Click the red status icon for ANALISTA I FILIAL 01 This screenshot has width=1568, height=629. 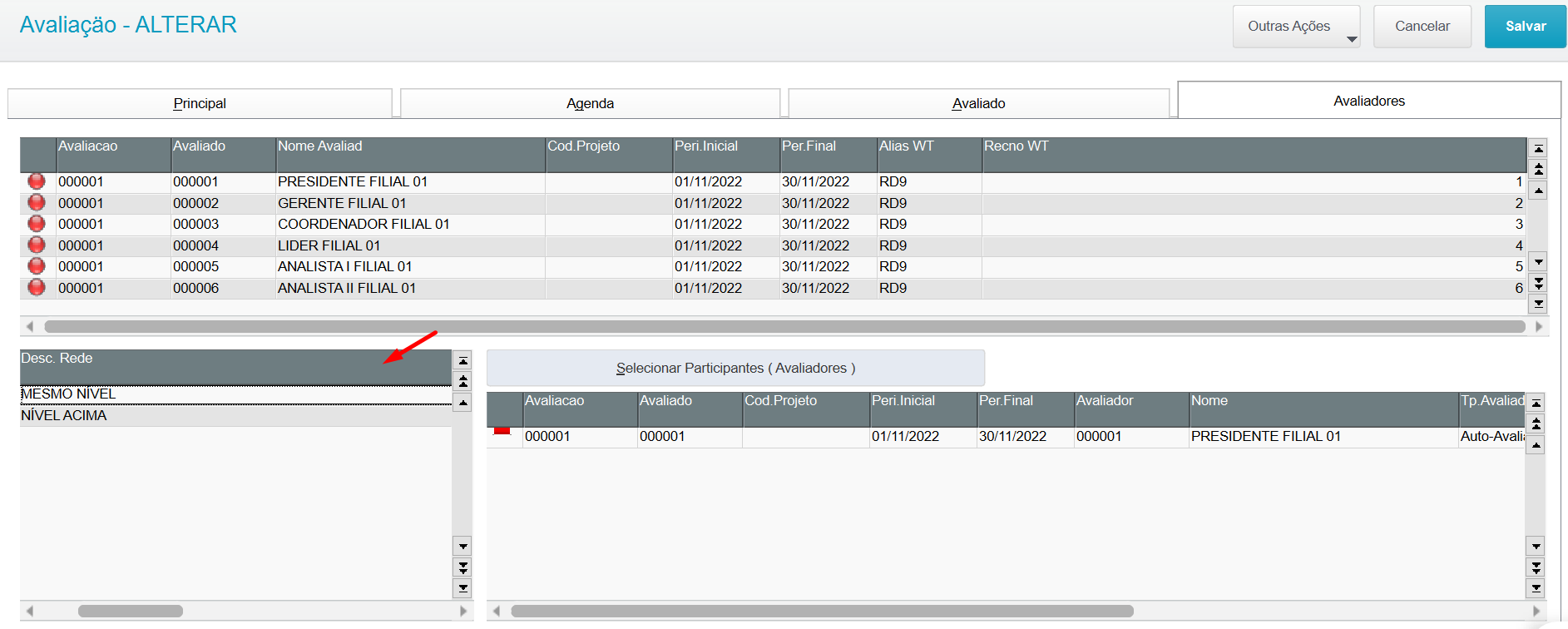(x=37, y=265)
